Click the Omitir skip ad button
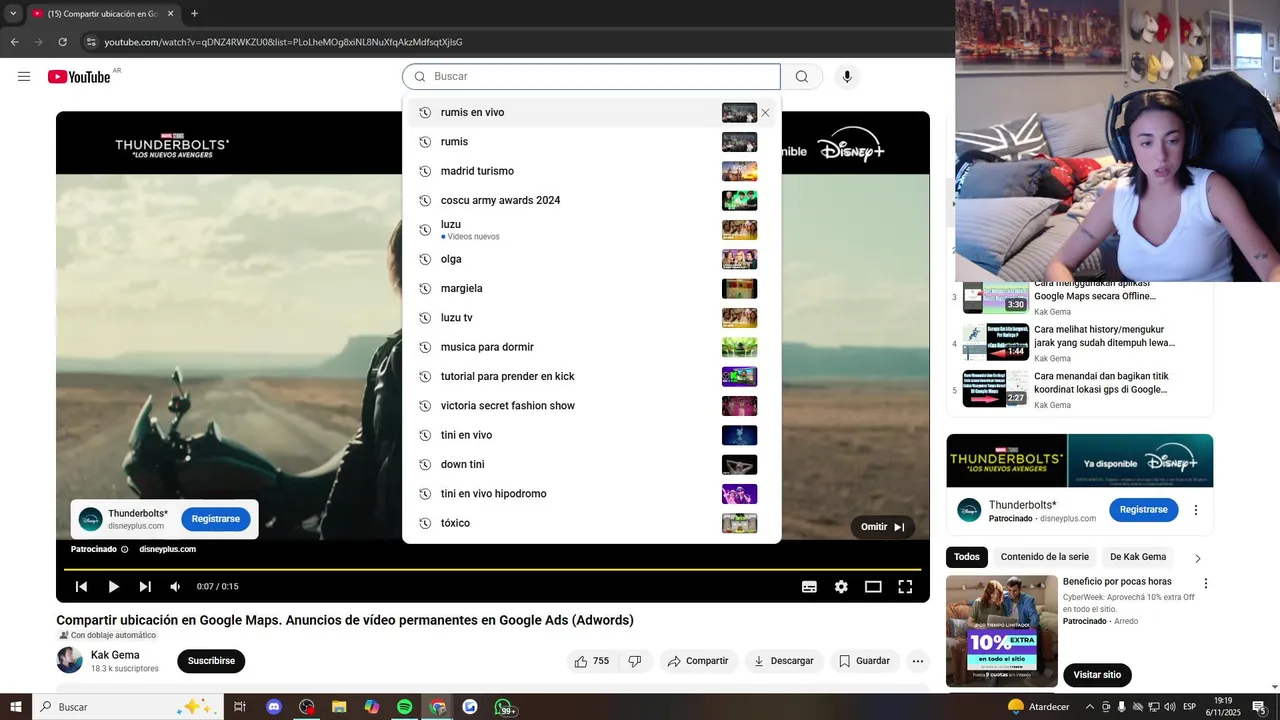 click(883, 527)
